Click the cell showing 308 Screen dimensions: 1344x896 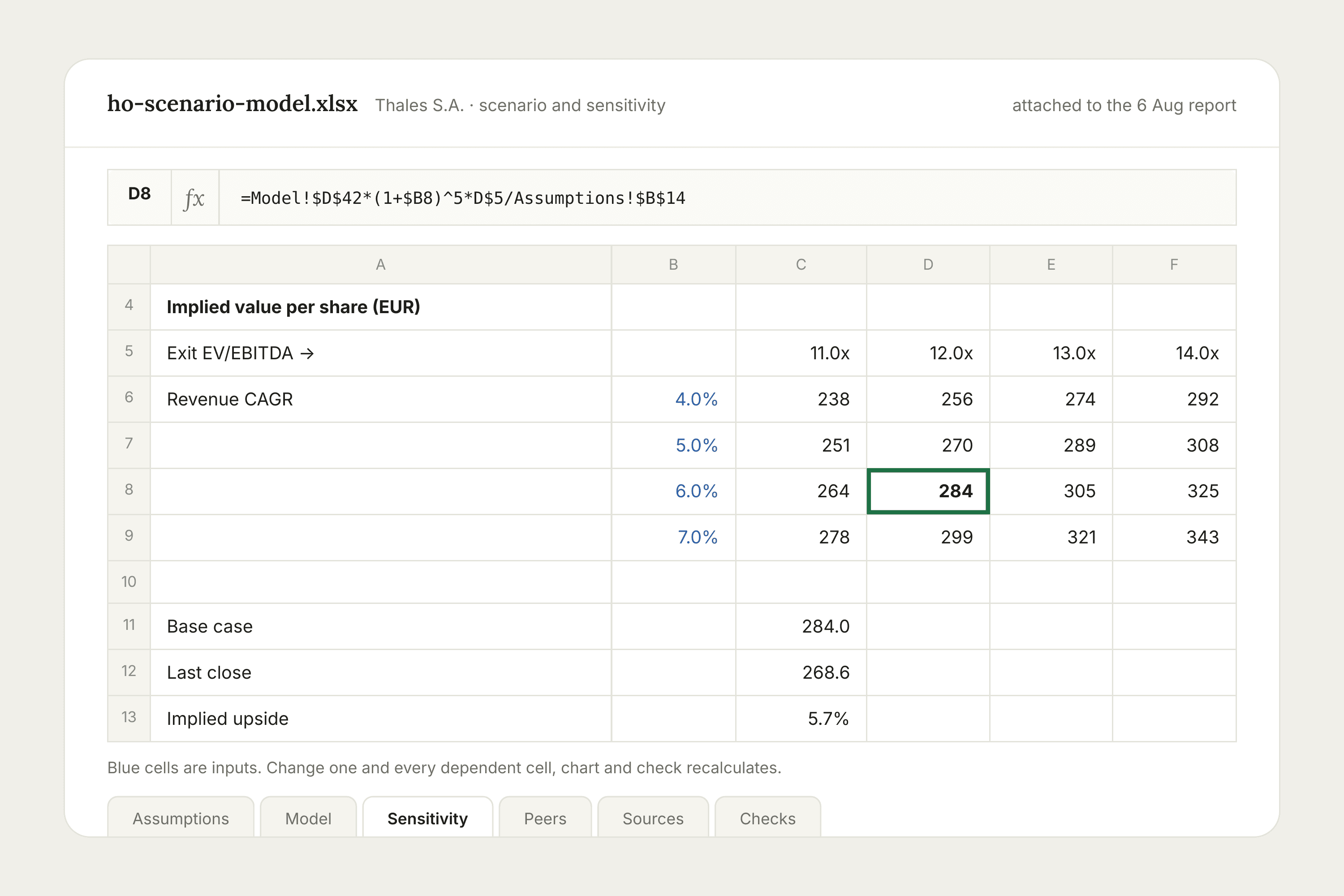(1174, 445)
